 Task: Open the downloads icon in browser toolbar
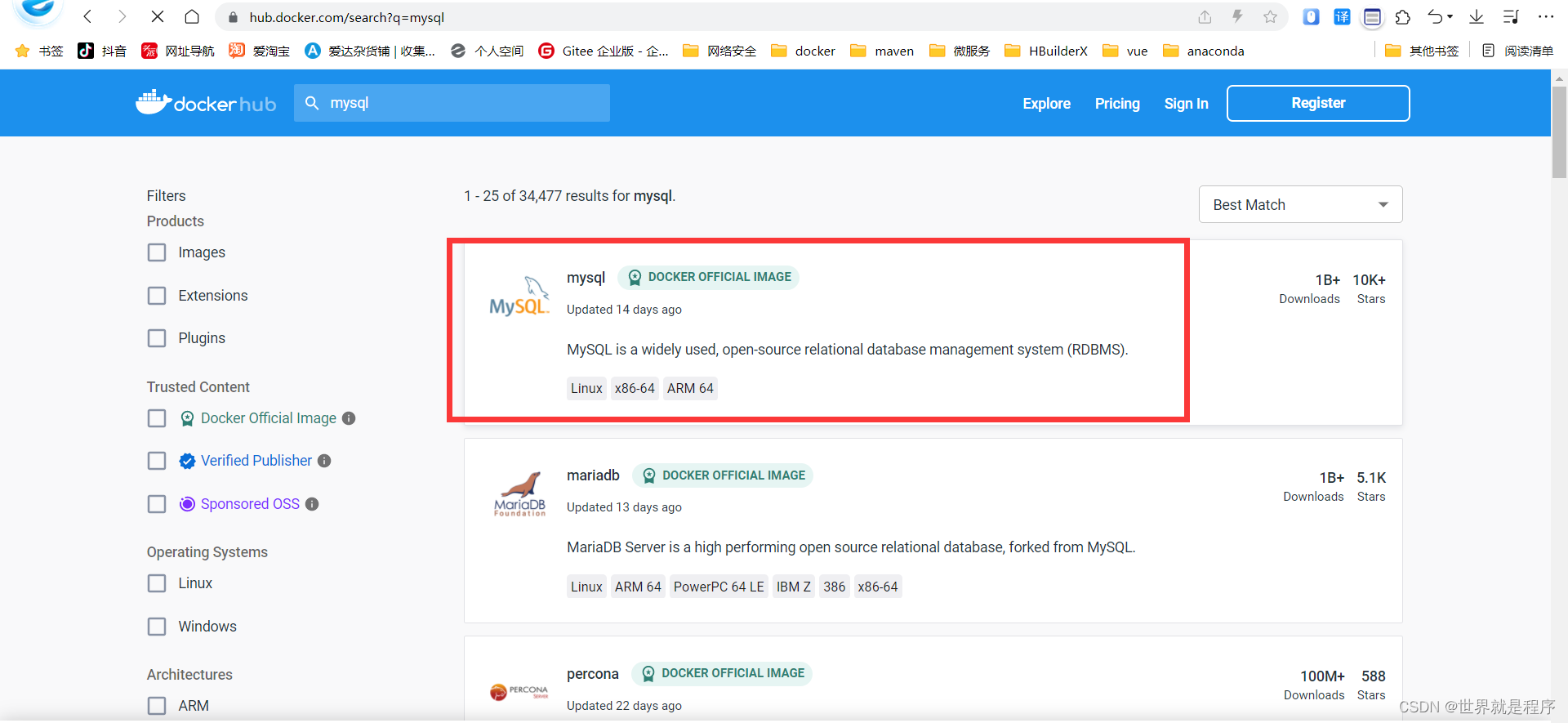click(1477, 16)
